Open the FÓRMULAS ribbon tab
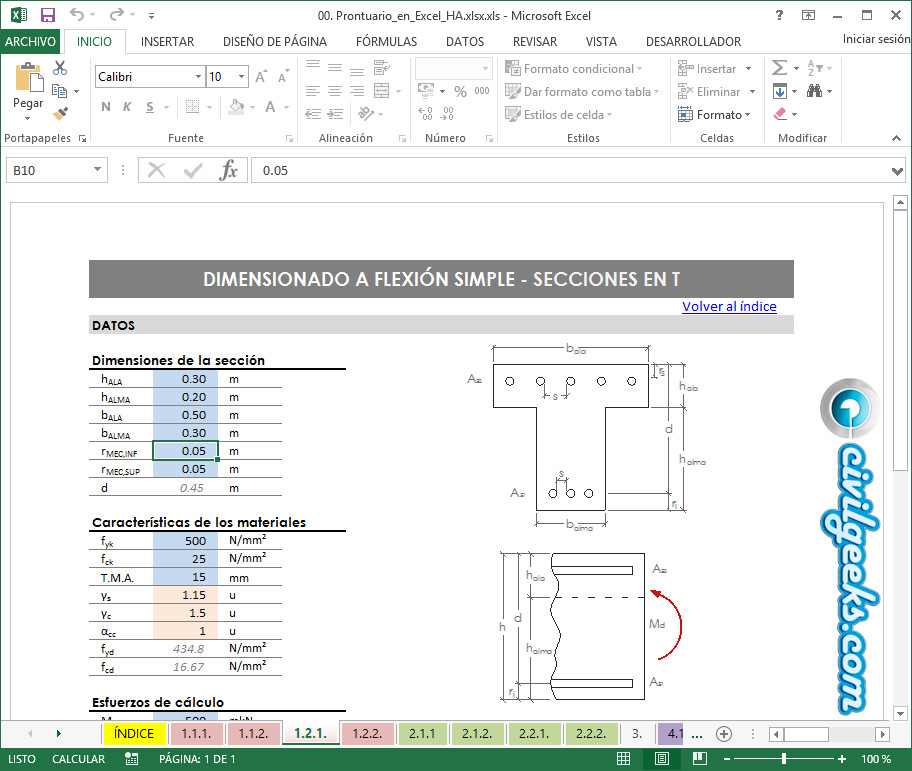Screen dimensions: 912x771 pyautogui.click(x=386, y=42)
